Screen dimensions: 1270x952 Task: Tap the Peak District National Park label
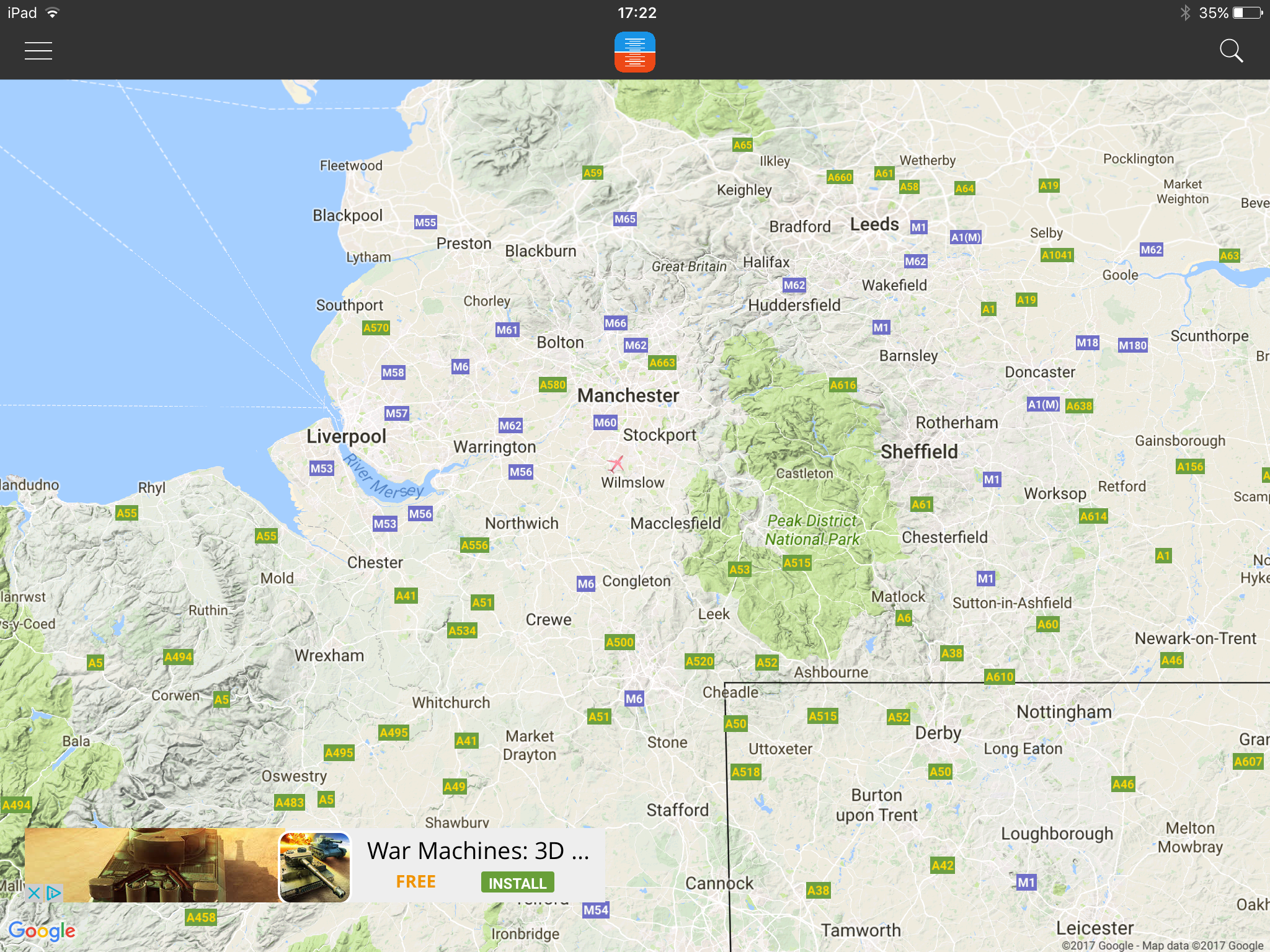coord(812,530)
